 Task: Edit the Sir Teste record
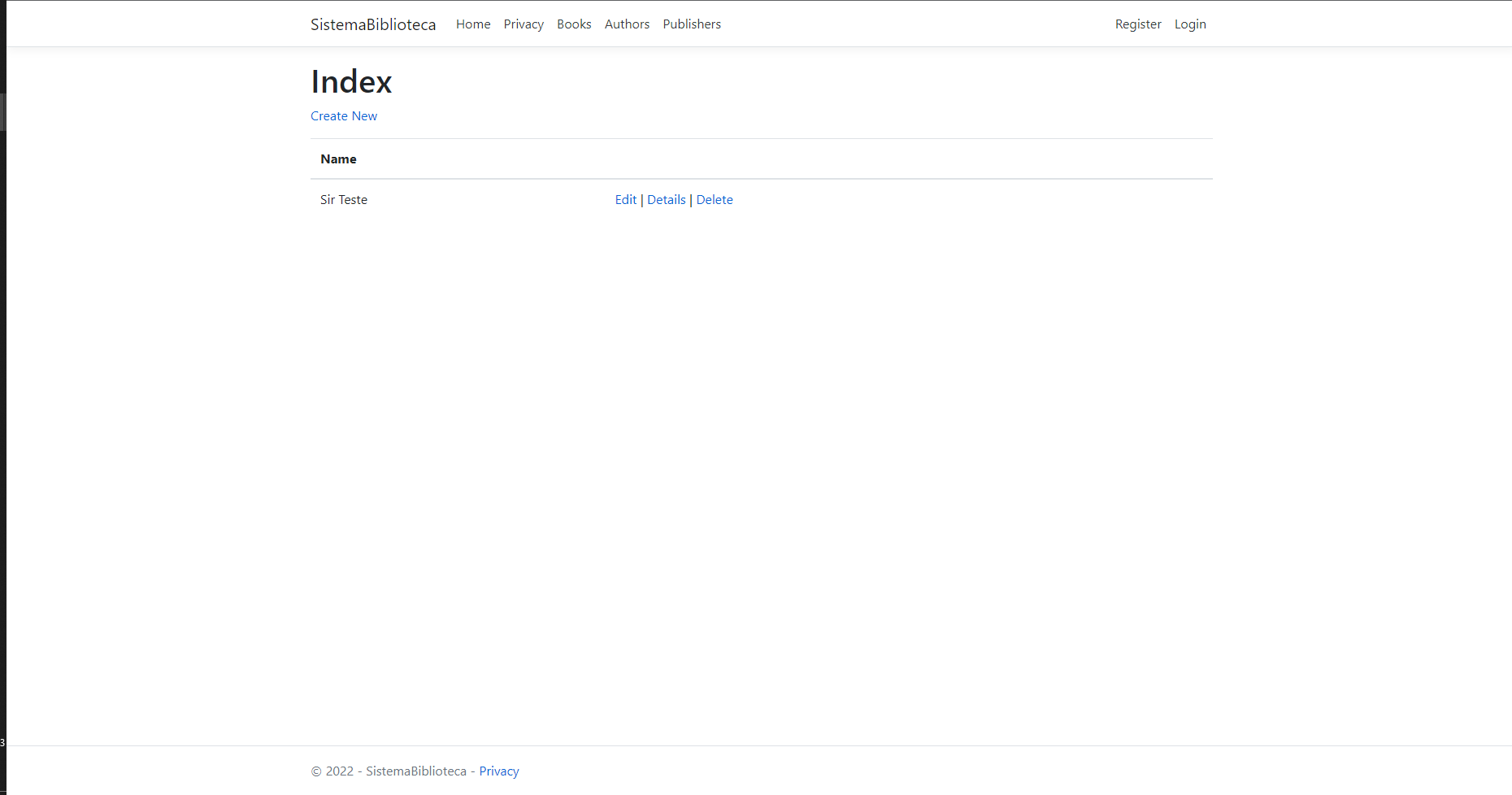(625, 199)
